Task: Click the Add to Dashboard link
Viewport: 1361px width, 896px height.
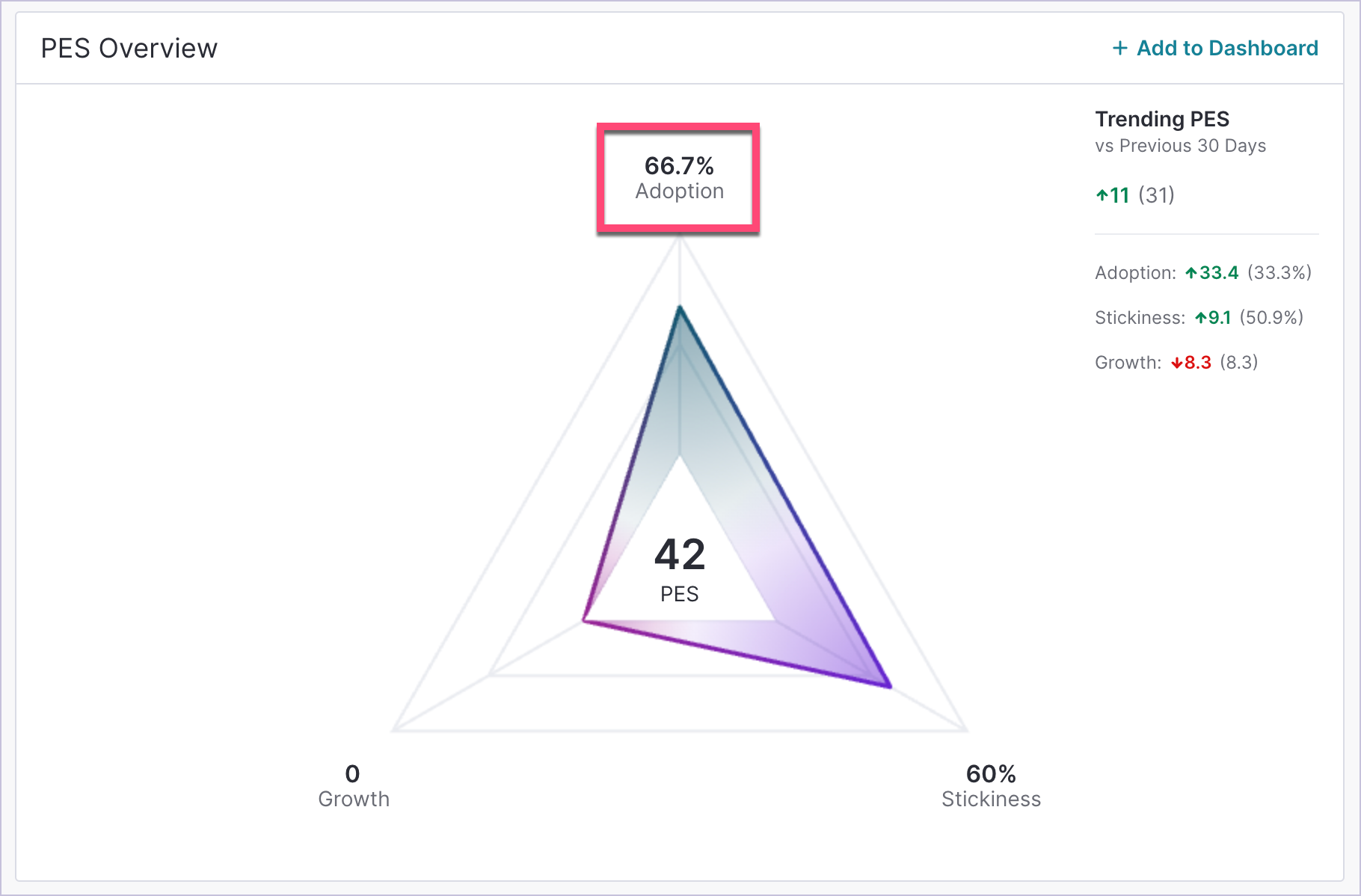Action: tap(1226, 49)
